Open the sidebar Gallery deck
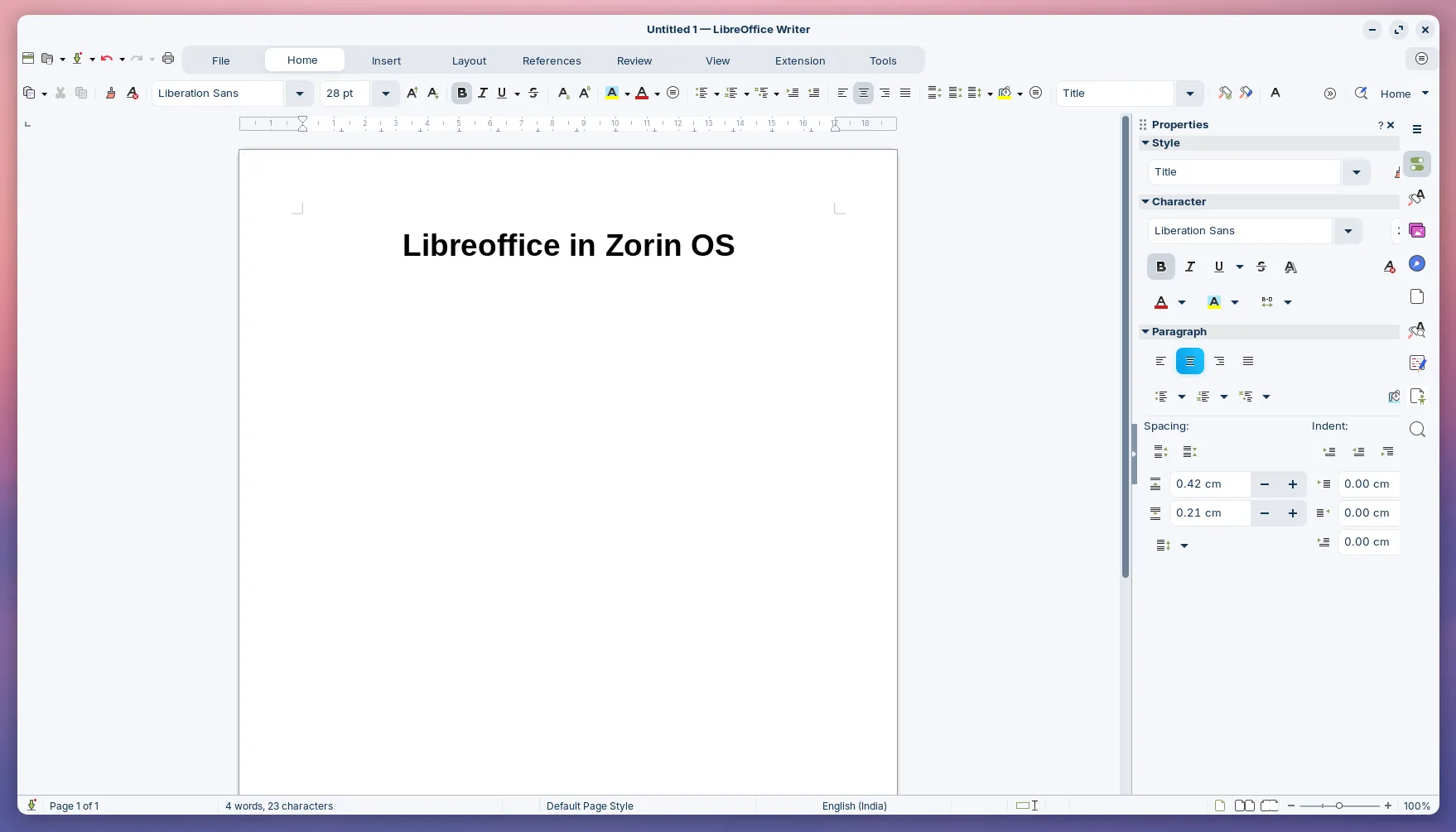Viewport: 1456px width, 832px height. coord(1417,230)
